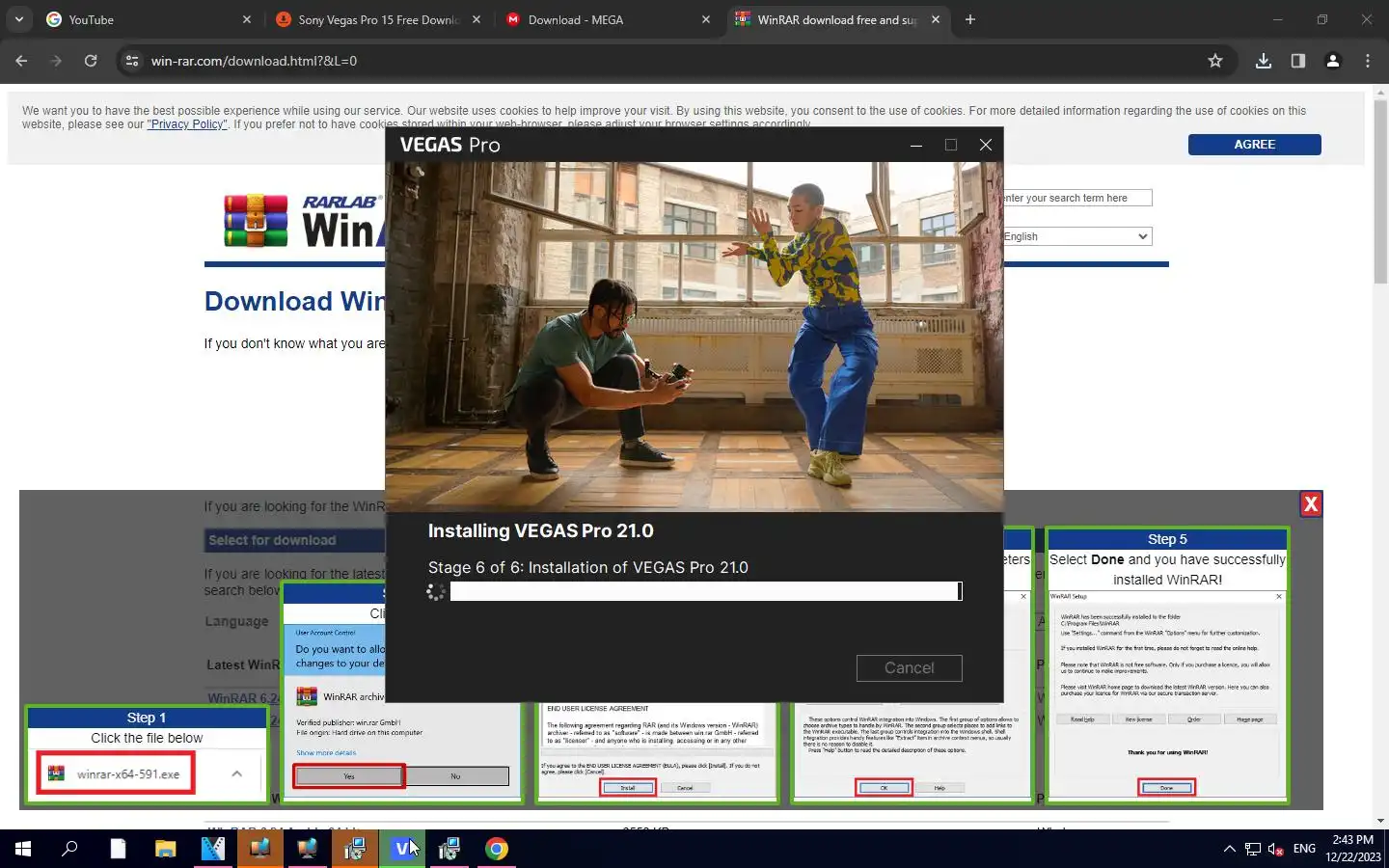
Task: Select the WinRAR download free tab
Action: click(836, 19)
